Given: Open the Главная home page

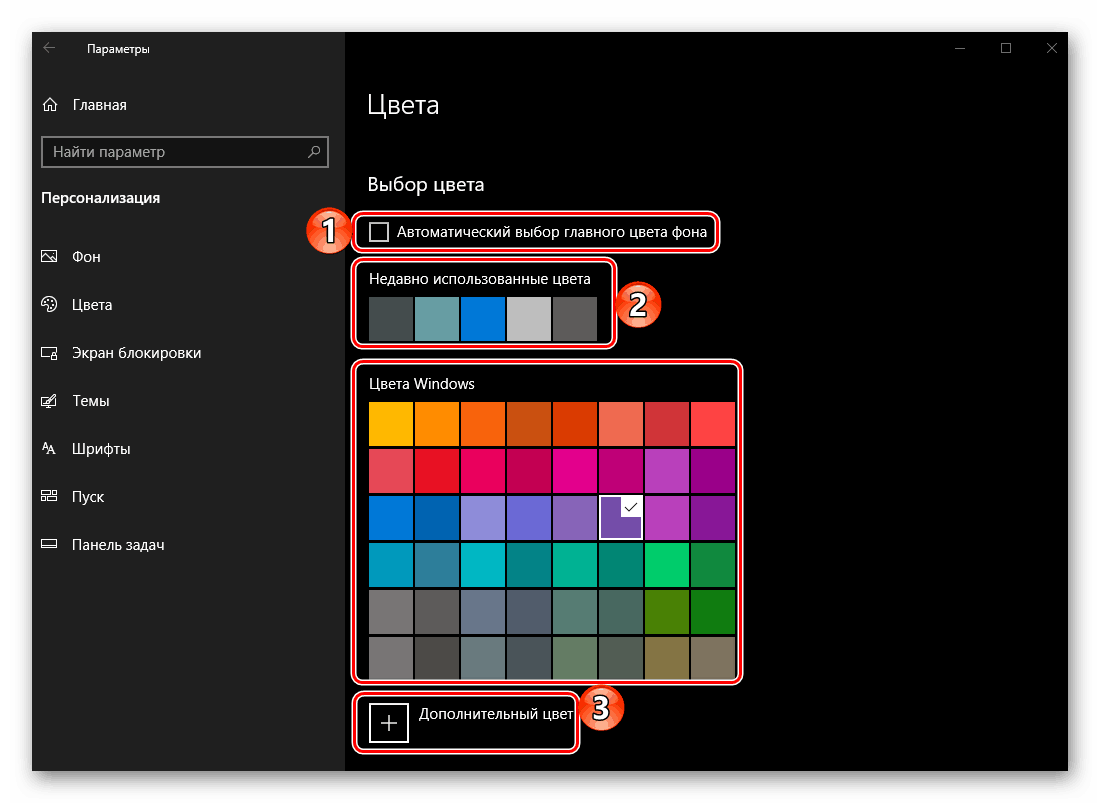Looking at the screenshot, I should click(100, 104).
